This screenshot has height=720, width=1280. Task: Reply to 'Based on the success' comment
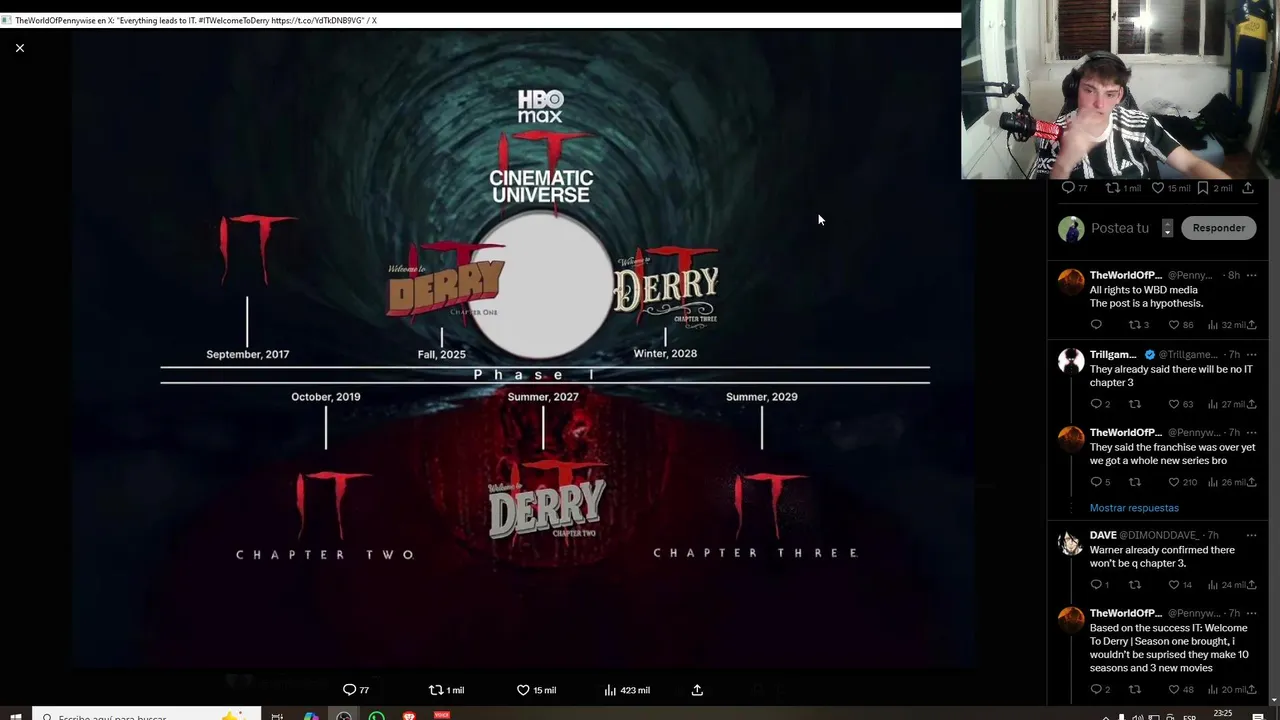click(1100, 689)
